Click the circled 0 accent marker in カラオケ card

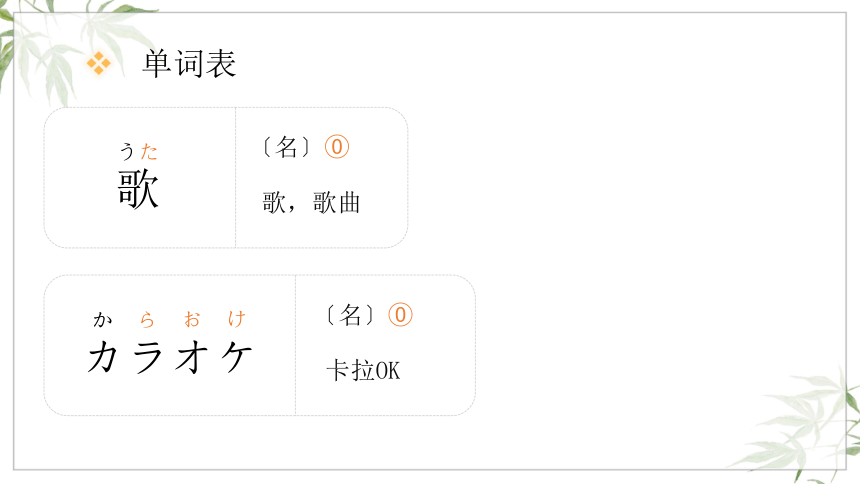(x=400, y=315)
